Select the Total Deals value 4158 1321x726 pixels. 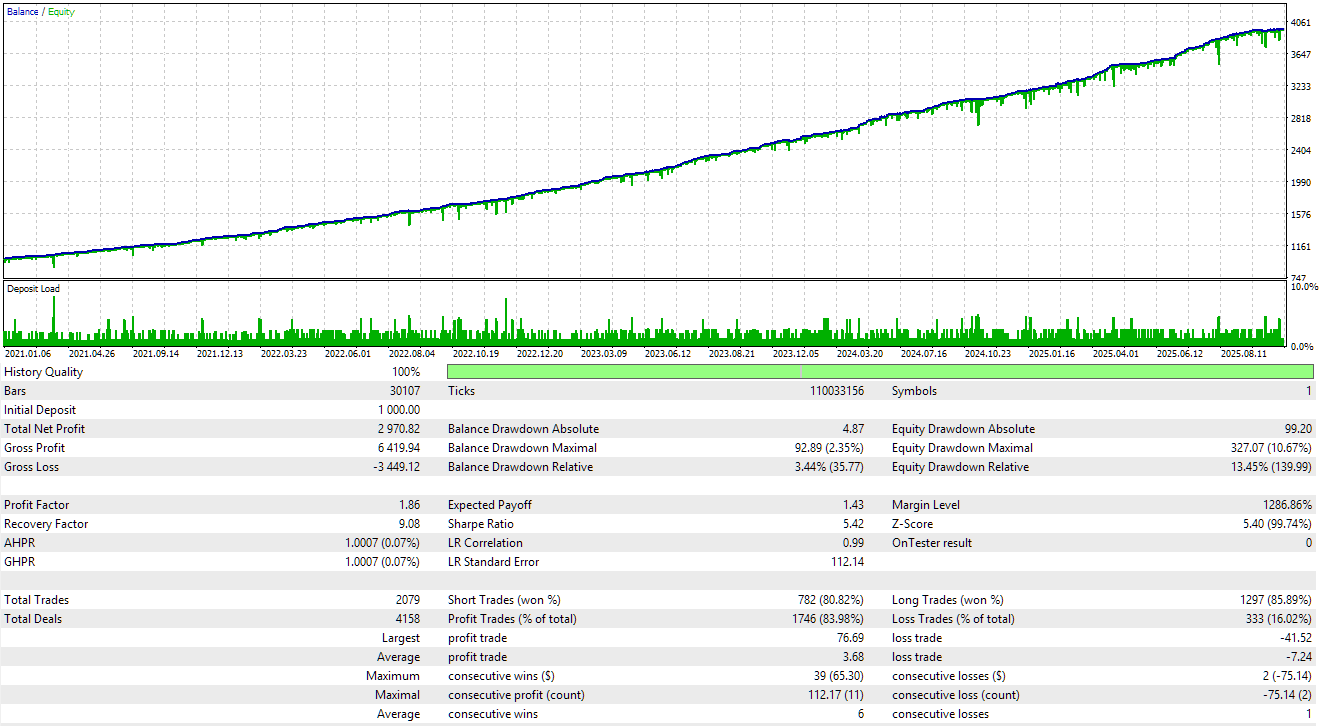pos(407,619)
